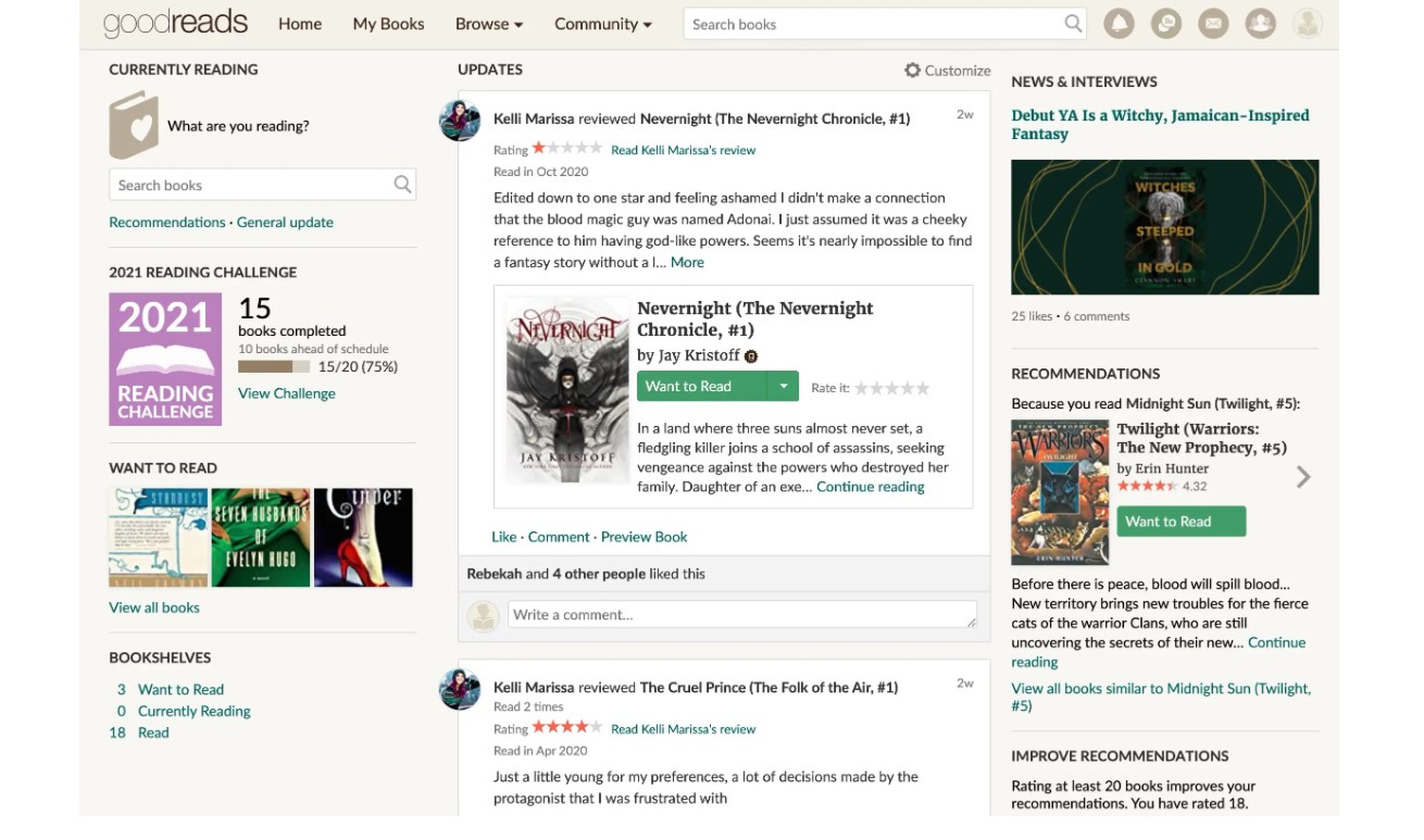Click Want to Read for Nevernight
This screenshot has height=840, width=1424.
point(702,386)
